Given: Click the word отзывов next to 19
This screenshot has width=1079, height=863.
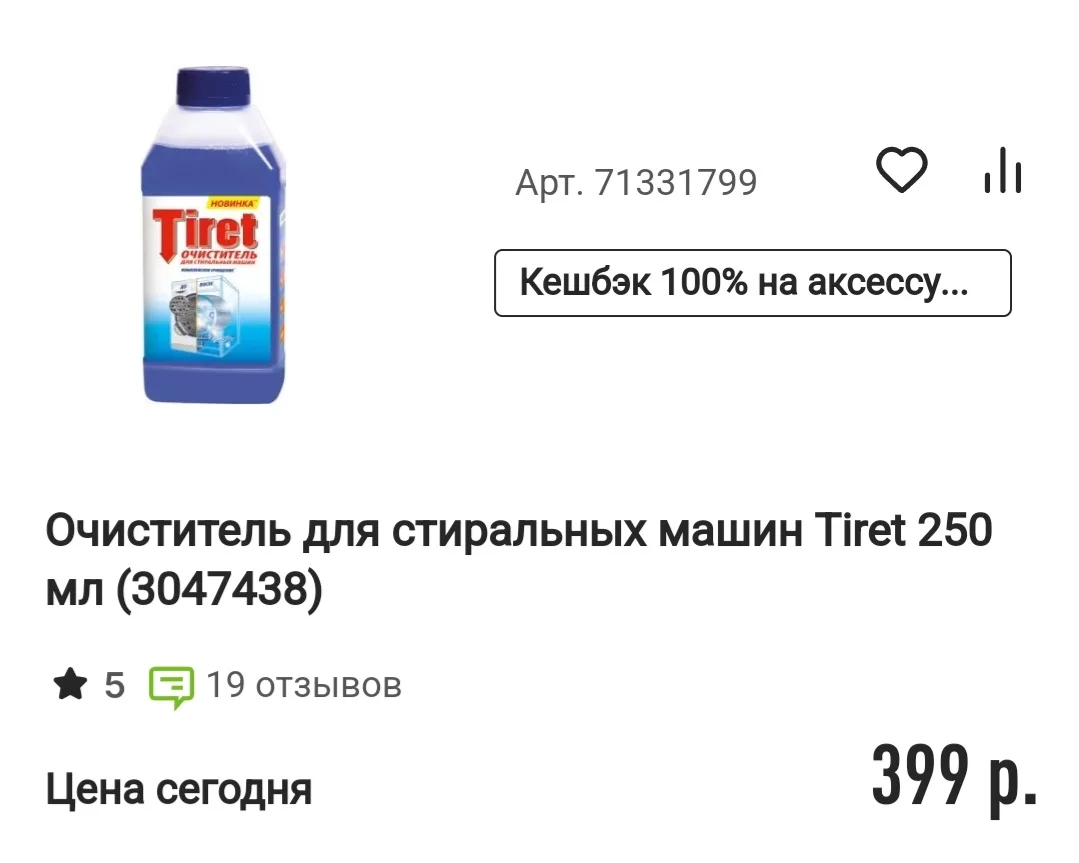Looking at the screenshot, I should [x=329, y=686].
